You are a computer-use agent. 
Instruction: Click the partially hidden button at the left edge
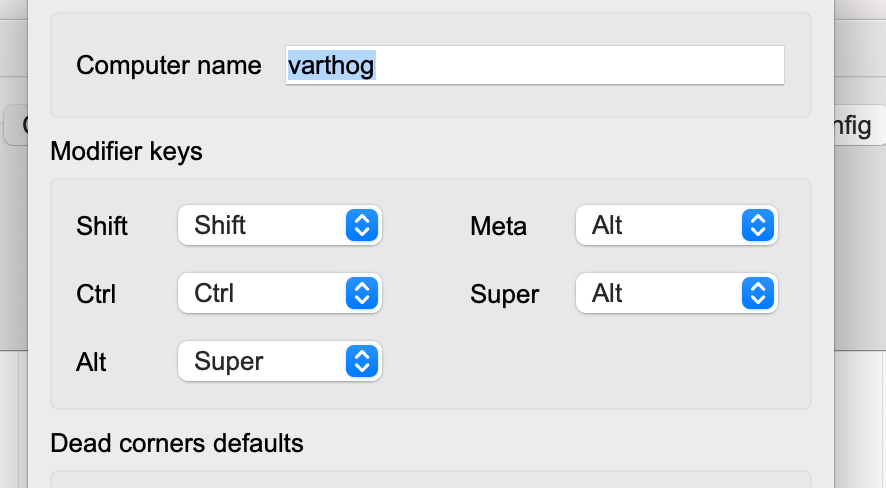(x=14, y=127)
